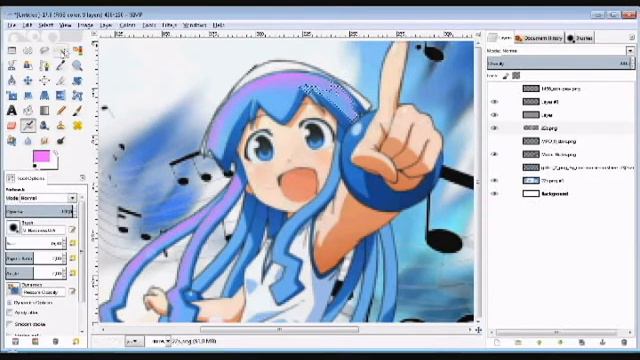Select the Alignment tool
Image resolution: width=640 pixels, height=360 pixels.
click(44, 80)
